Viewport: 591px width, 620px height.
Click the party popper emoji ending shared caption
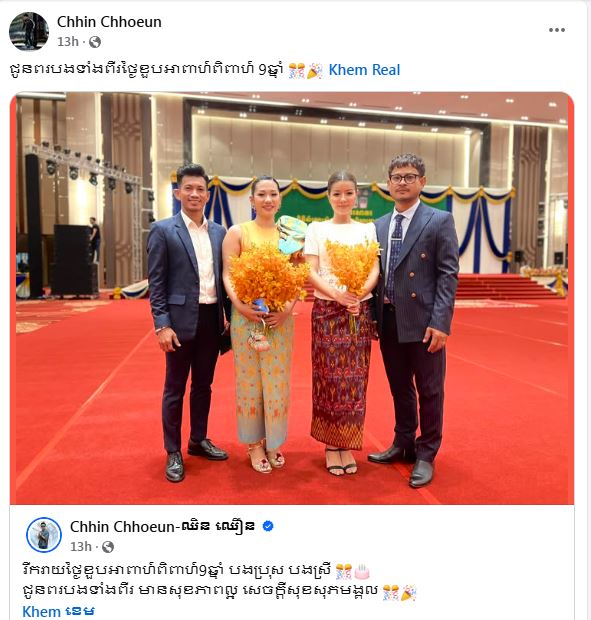click(409, 593)
